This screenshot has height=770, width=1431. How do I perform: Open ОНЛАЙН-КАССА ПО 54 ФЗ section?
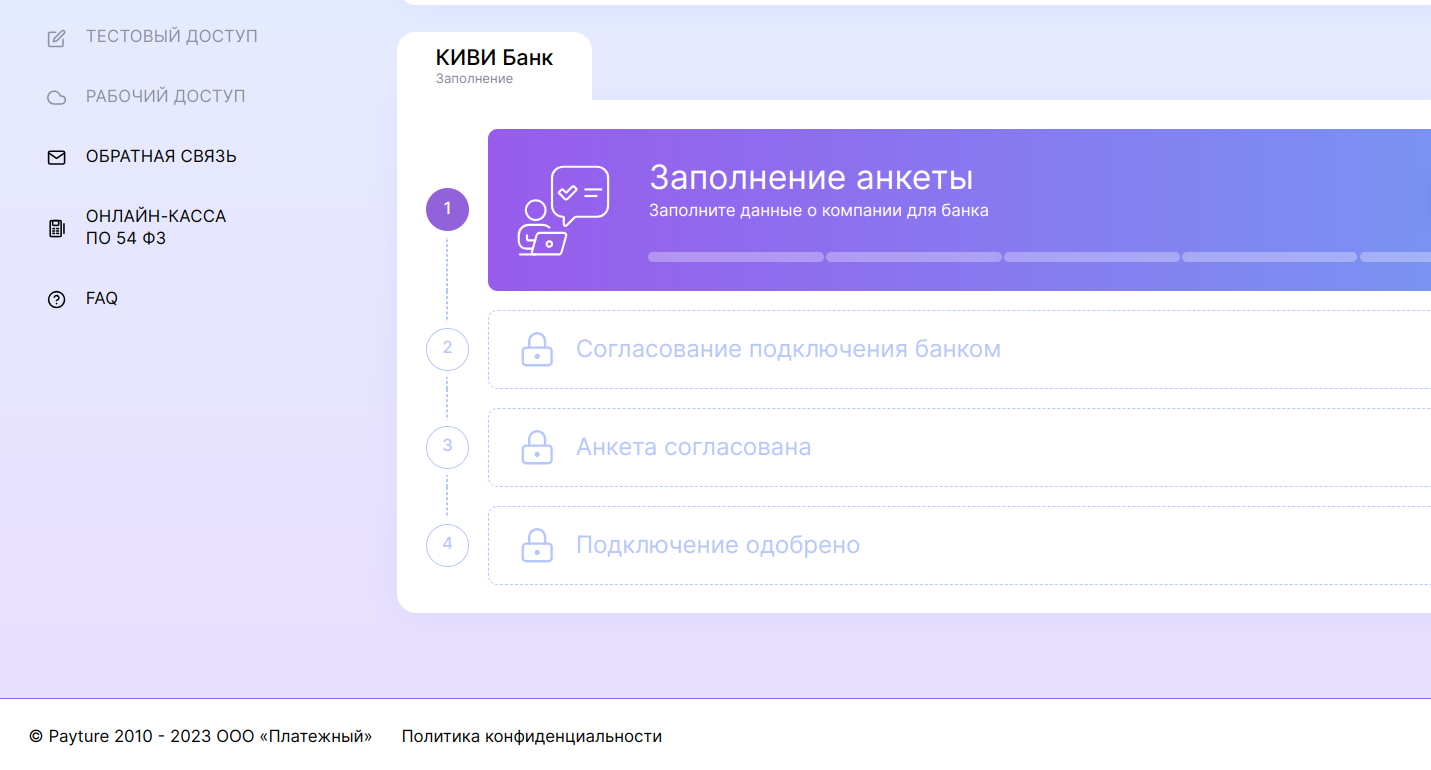(156, 227)
